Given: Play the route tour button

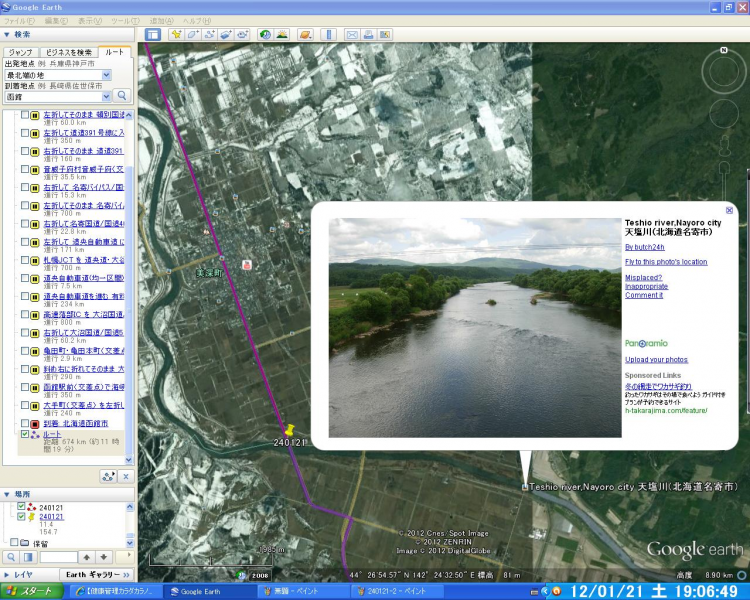Looking at the screenshot, I should (x=109, y=476).
